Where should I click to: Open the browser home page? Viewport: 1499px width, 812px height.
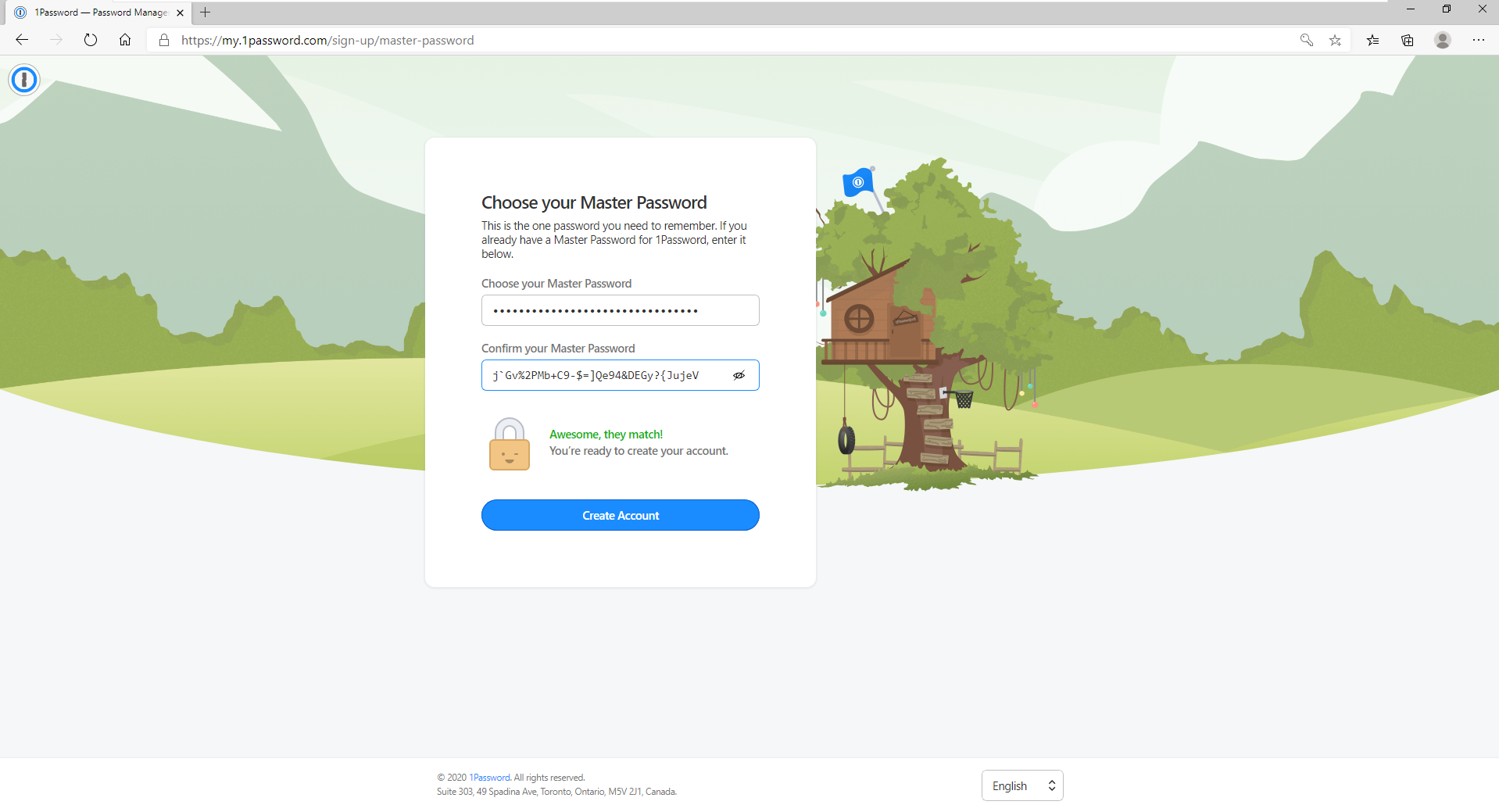coord(125,40)
